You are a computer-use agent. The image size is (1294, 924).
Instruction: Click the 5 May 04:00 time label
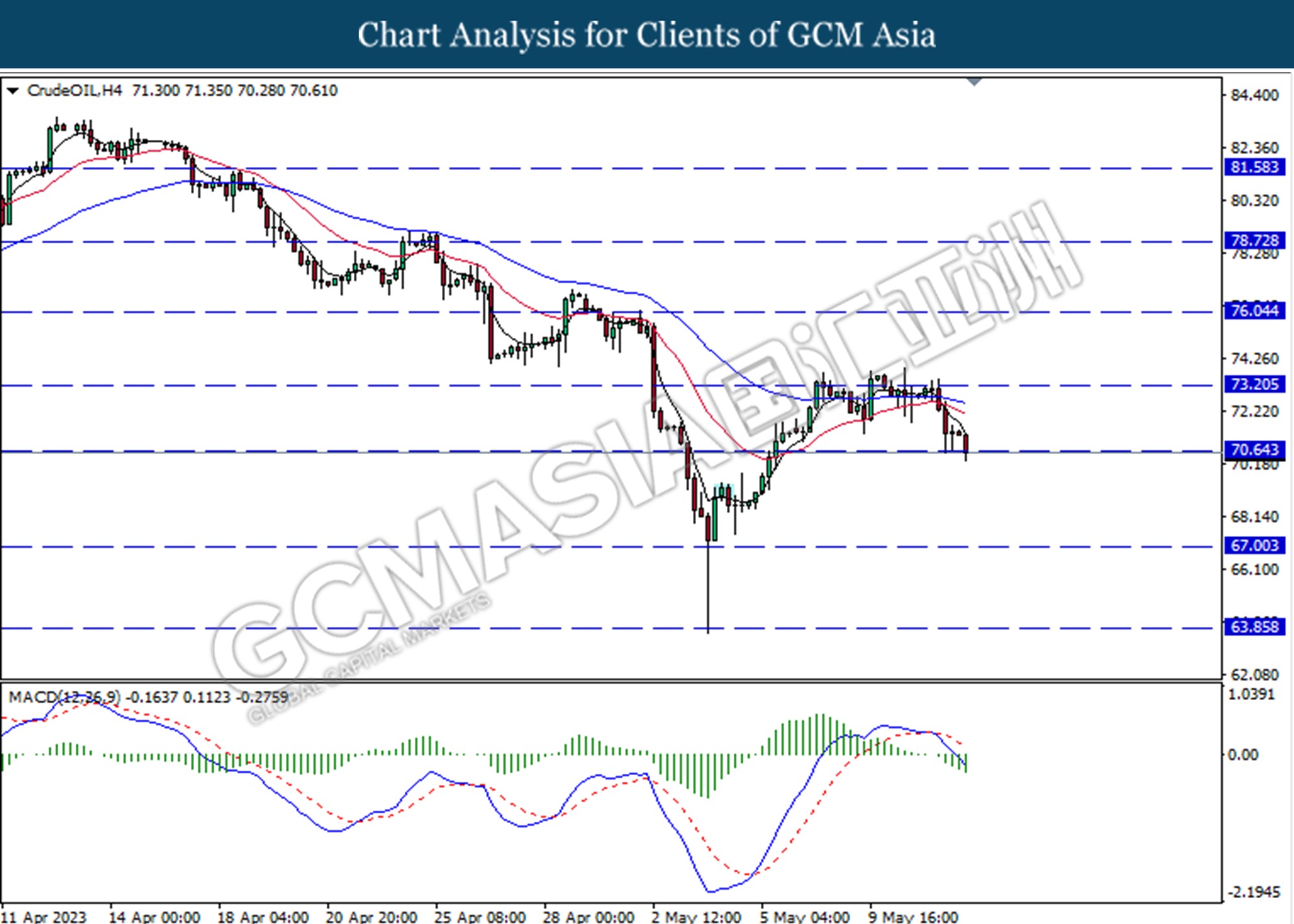pos(805,916)
